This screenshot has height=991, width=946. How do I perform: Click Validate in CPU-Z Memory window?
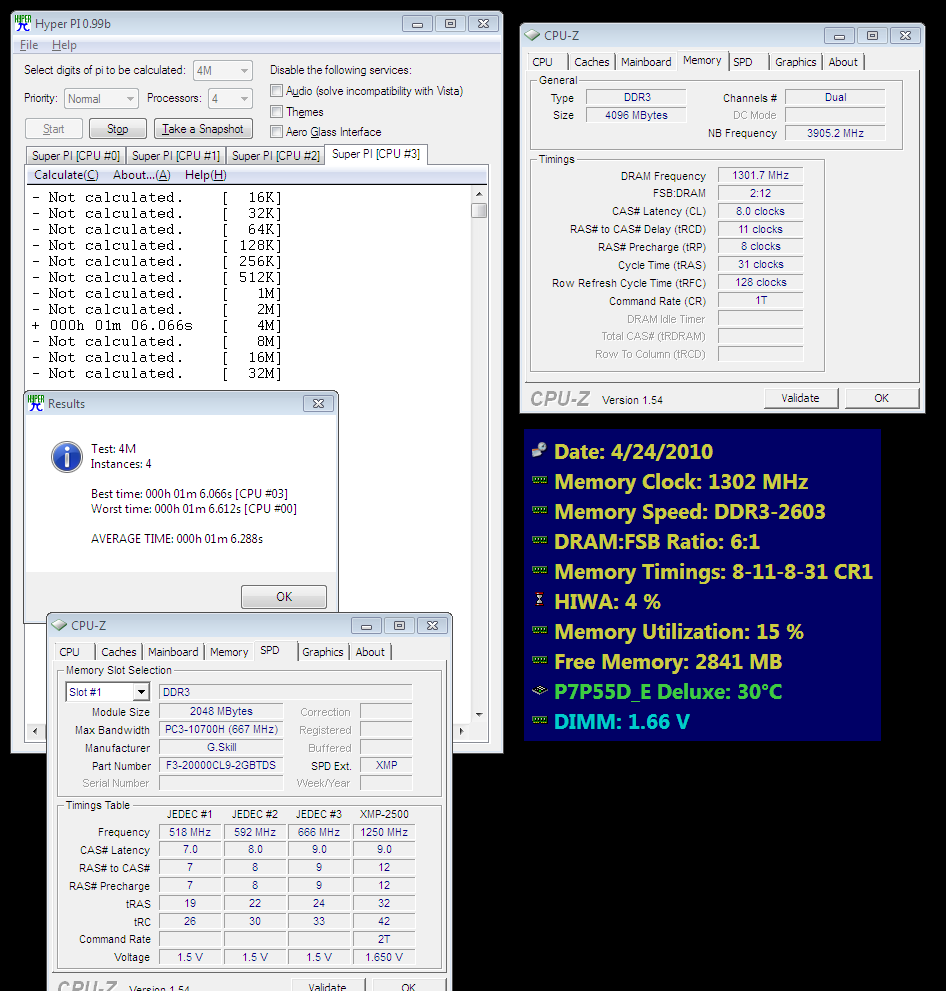tap(801, 398)
